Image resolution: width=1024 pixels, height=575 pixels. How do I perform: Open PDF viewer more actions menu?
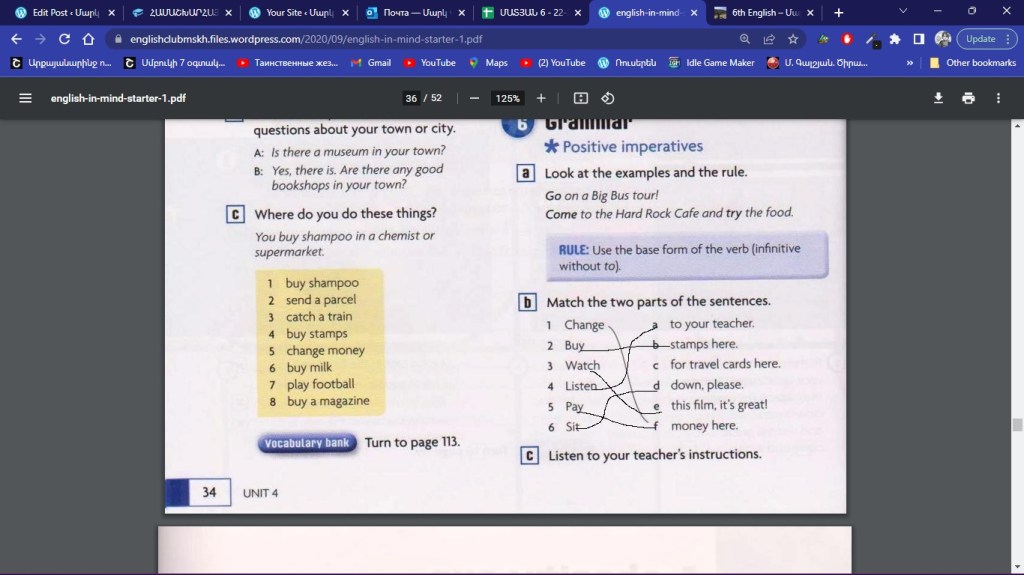(998, 98)
